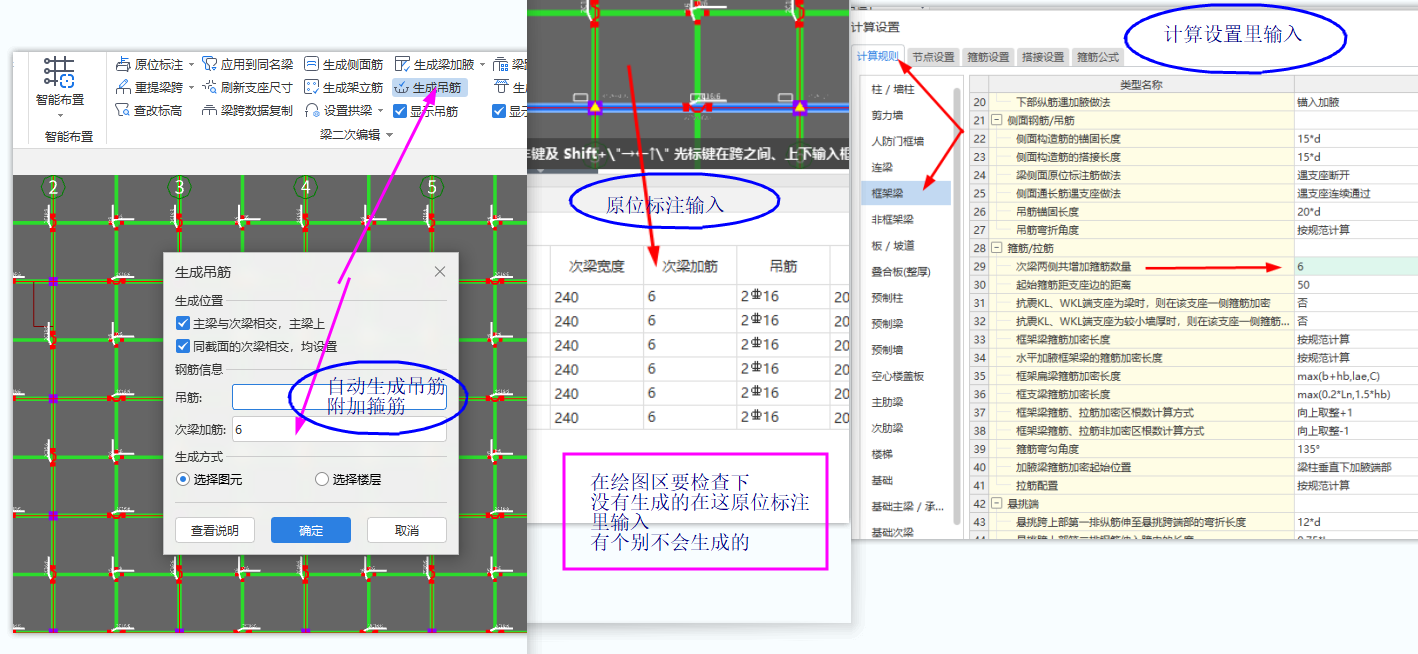Viewport: 1418px width, 654px height.
Task: Click row 吊筋弯折角度
Action: tap(1141, 230)
